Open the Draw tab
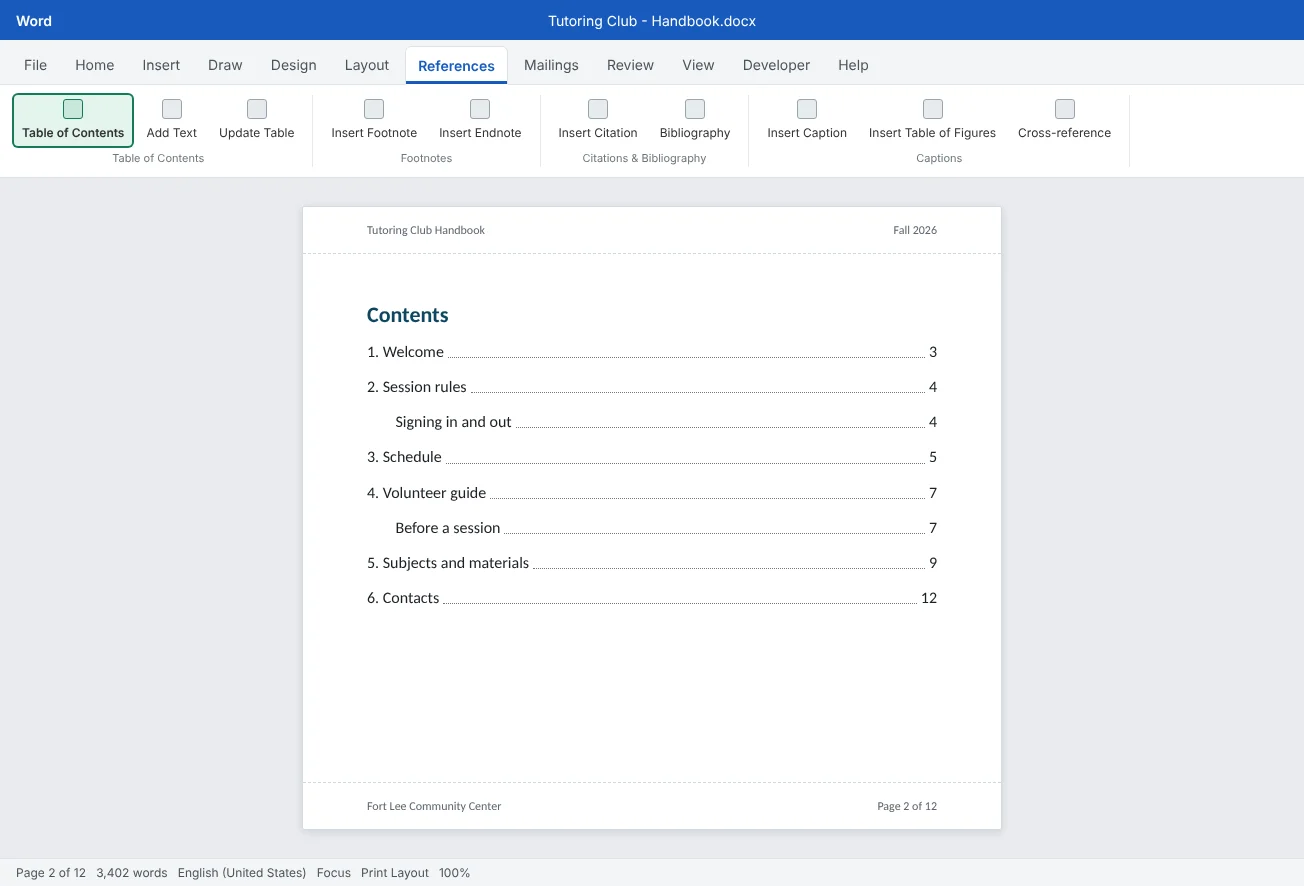The image size is (1304, 886). pyautogui.click(x=225, y=65)
